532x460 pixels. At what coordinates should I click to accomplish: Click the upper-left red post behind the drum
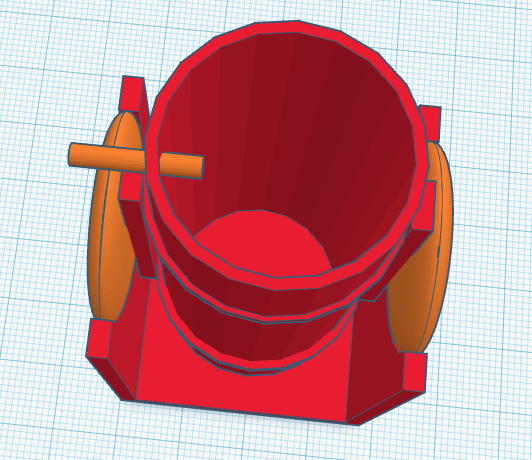133,93
